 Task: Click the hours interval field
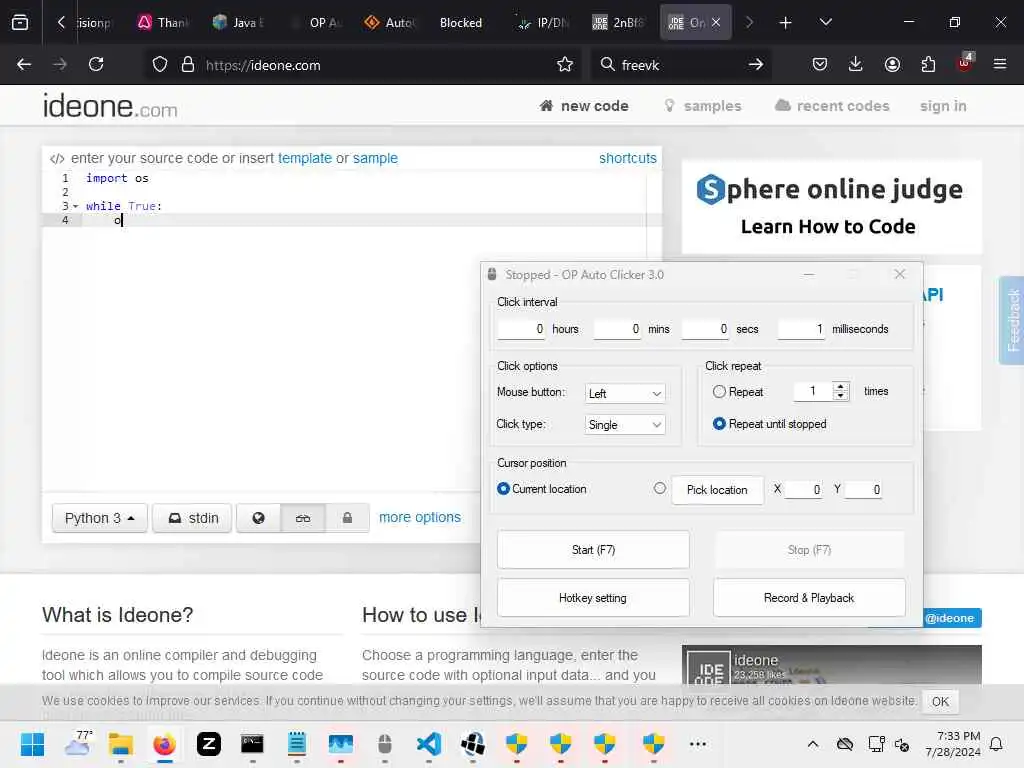521,328
